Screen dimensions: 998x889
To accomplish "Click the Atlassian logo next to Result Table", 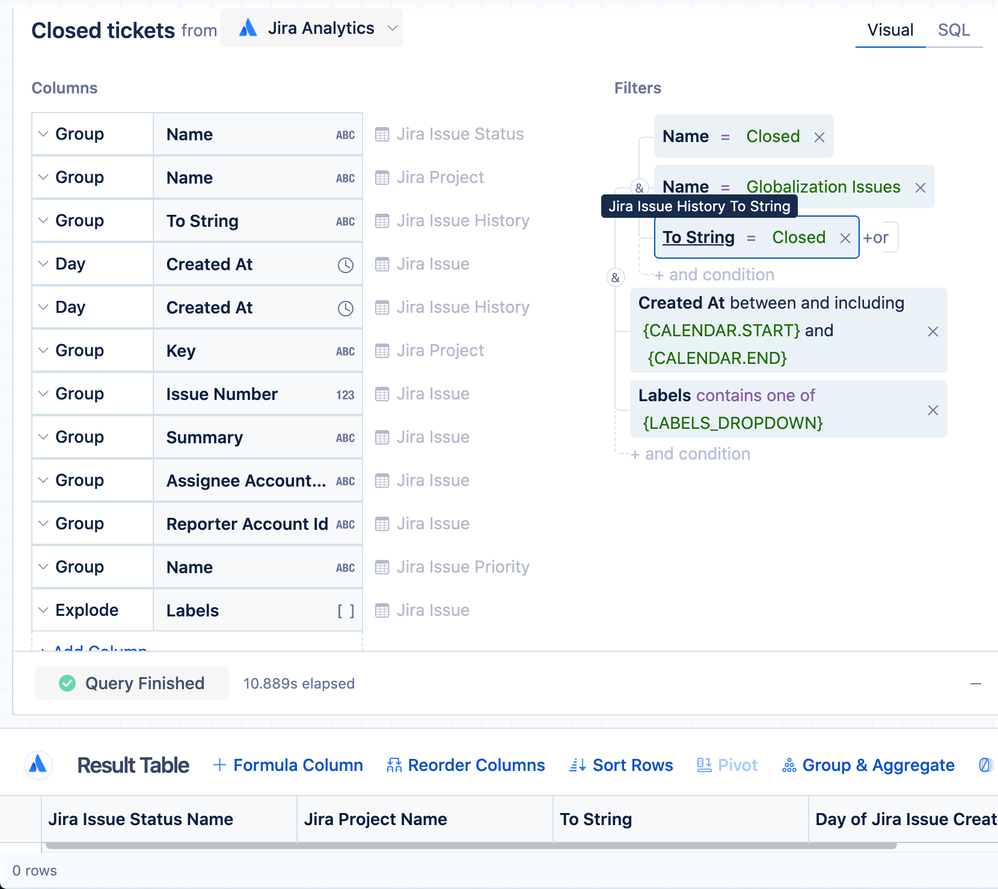I will tap(38, 764).
